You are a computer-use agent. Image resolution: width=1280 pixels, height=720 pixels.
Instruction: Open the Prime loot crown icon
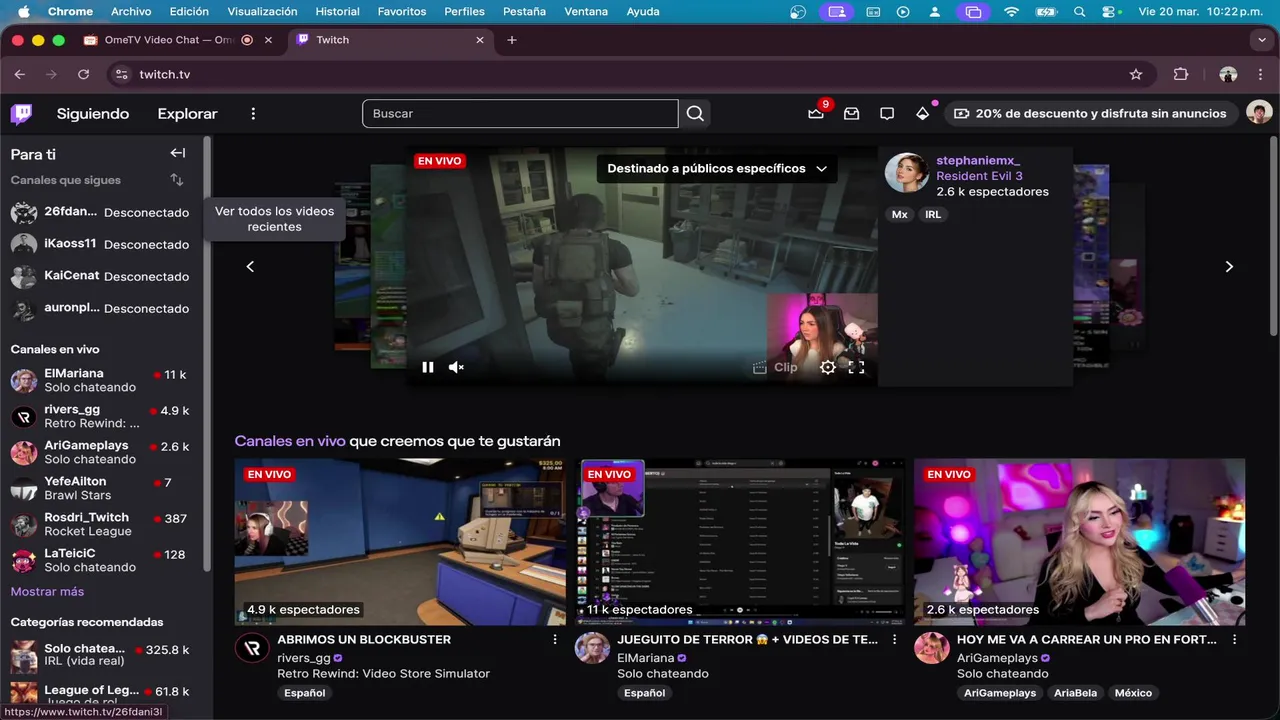816,114
